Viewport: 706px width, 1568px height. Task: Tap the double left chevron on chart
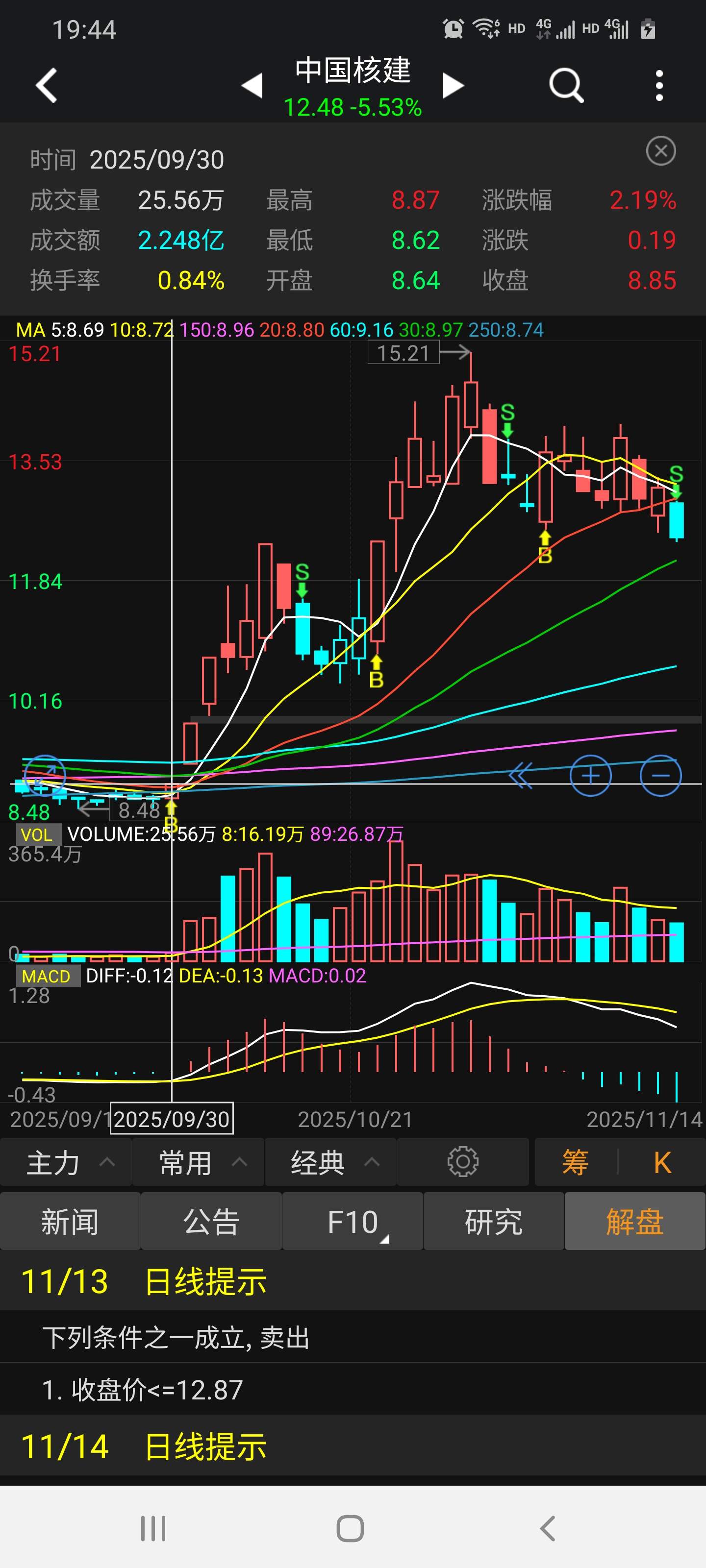coord(521,776)
